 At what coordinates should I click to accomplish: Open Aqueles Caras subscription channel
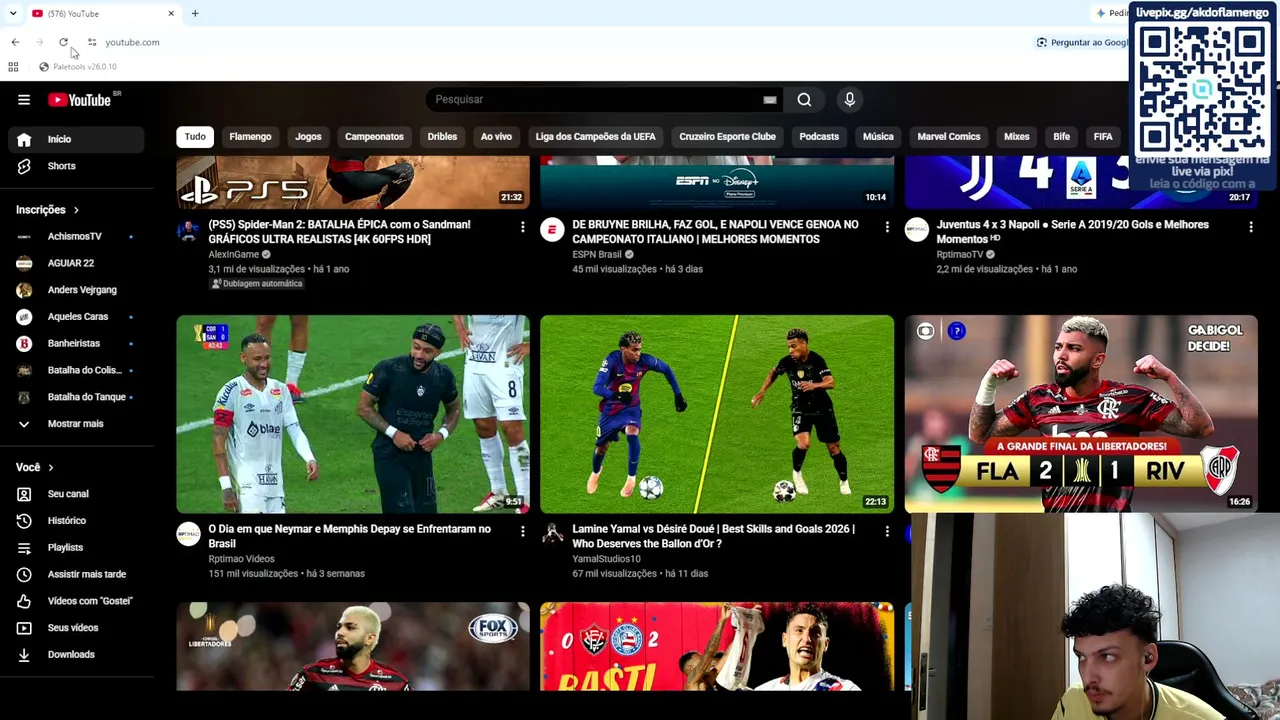76,317
